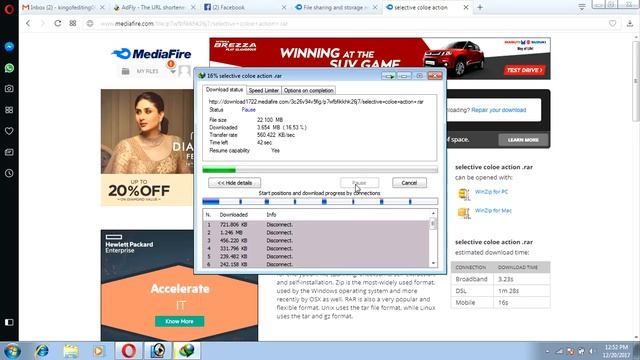Image resolution: width=640 pixels, height=360 pixels.
Task: Click the Opera menu logo
Action: tap(9, 9)
